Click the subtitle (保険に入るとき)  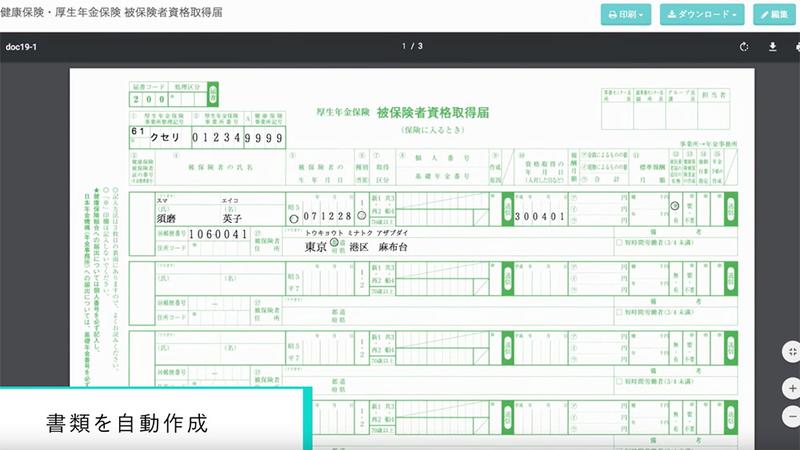[433, 130]
